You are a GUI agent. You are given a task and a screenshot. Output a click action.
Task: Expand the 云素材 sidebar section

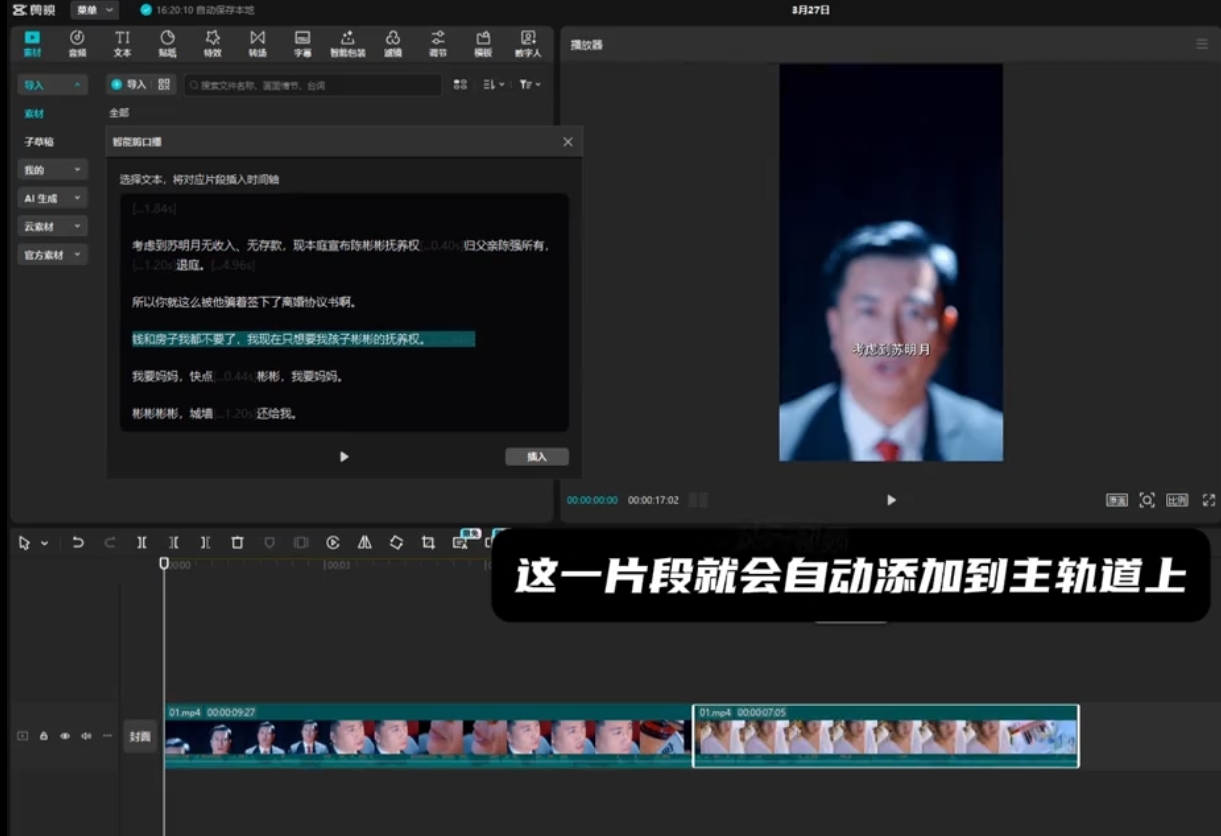coord(53,227)
